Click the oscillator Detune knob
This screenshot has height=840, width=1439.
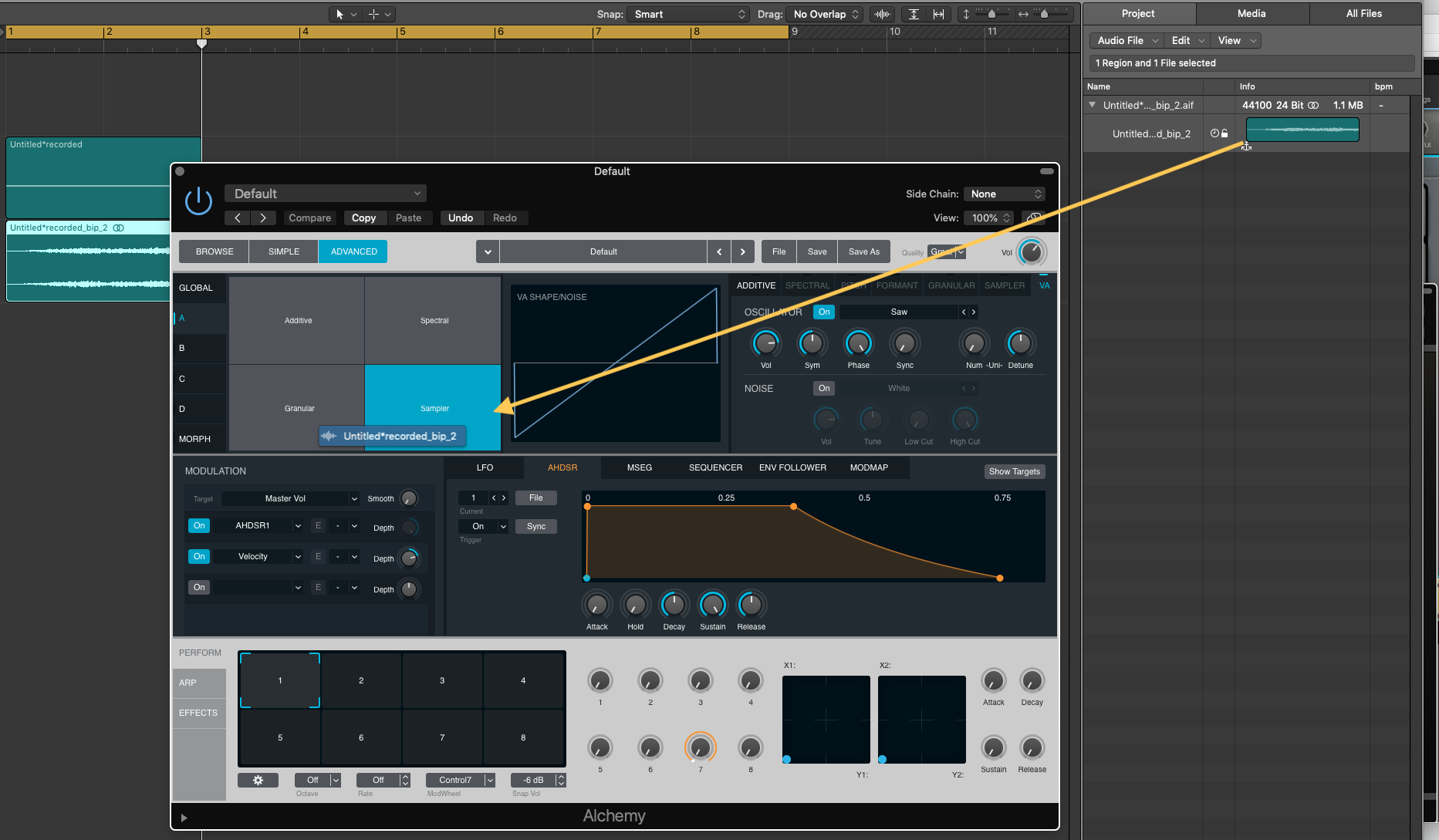pos(1020,343)
